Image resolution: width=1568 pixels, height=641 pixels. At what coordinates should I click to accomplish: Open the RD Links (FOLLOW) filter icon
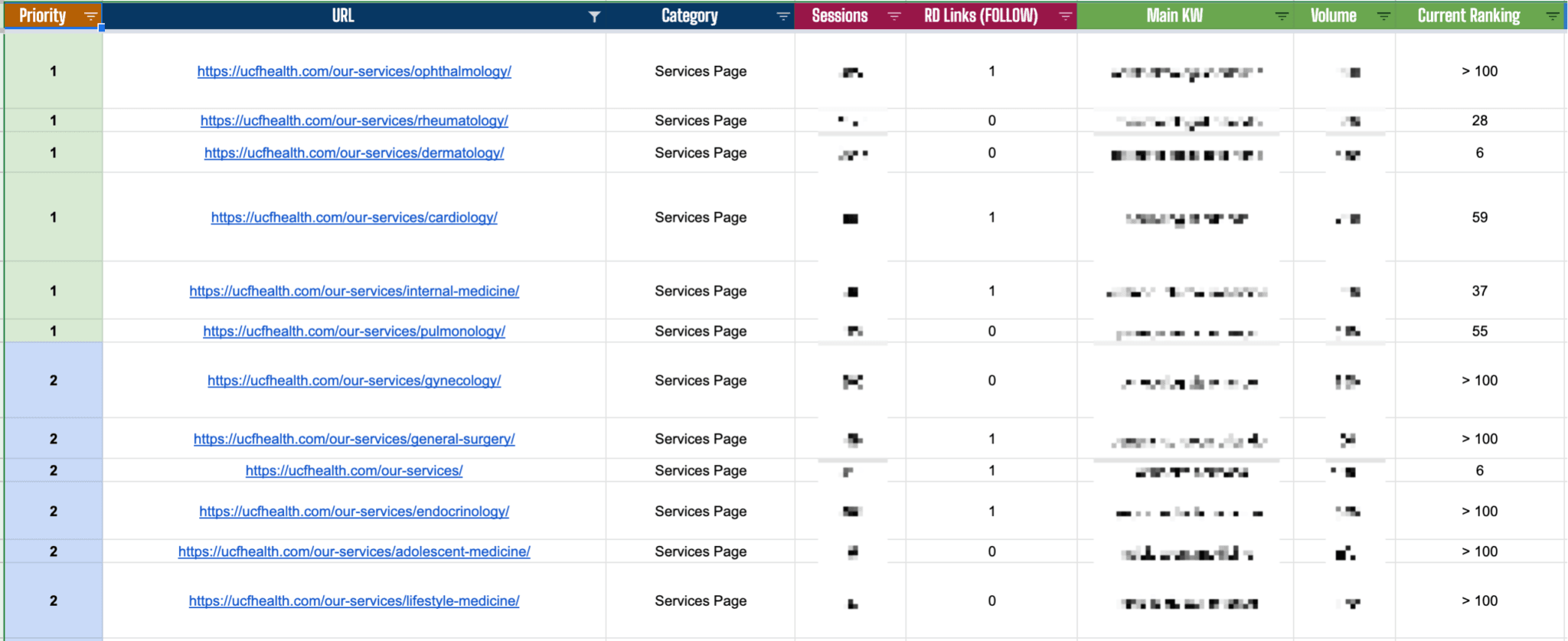[x=1065, y=16]
